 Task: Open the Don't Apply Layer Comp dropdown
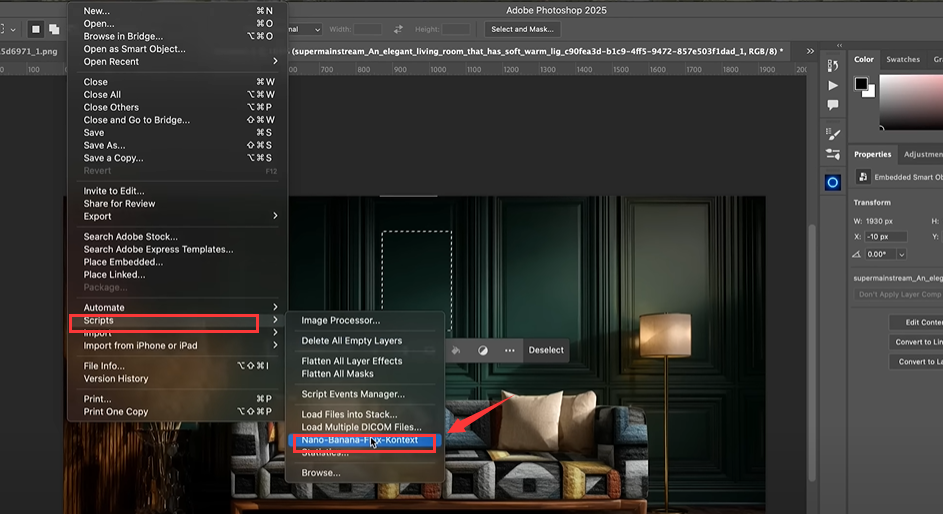[x=898, y=294]
